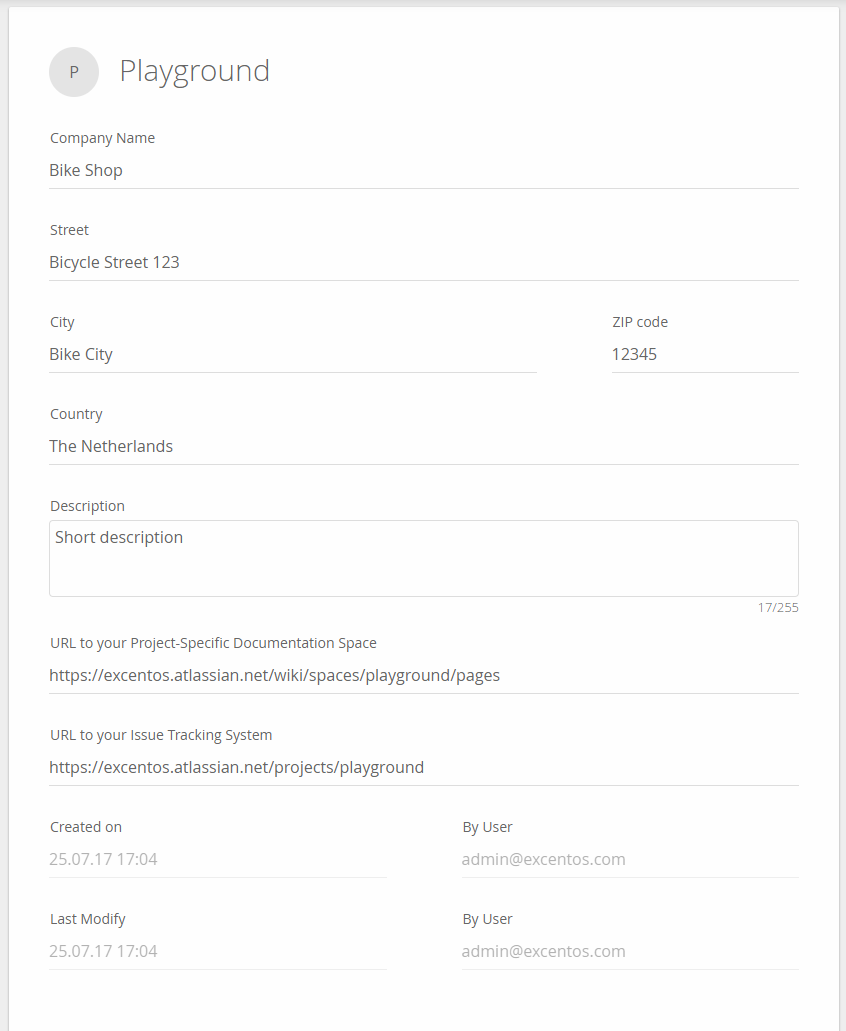Click the ZIP code field 12345
Screen dimensions: 846x1031
705,355
